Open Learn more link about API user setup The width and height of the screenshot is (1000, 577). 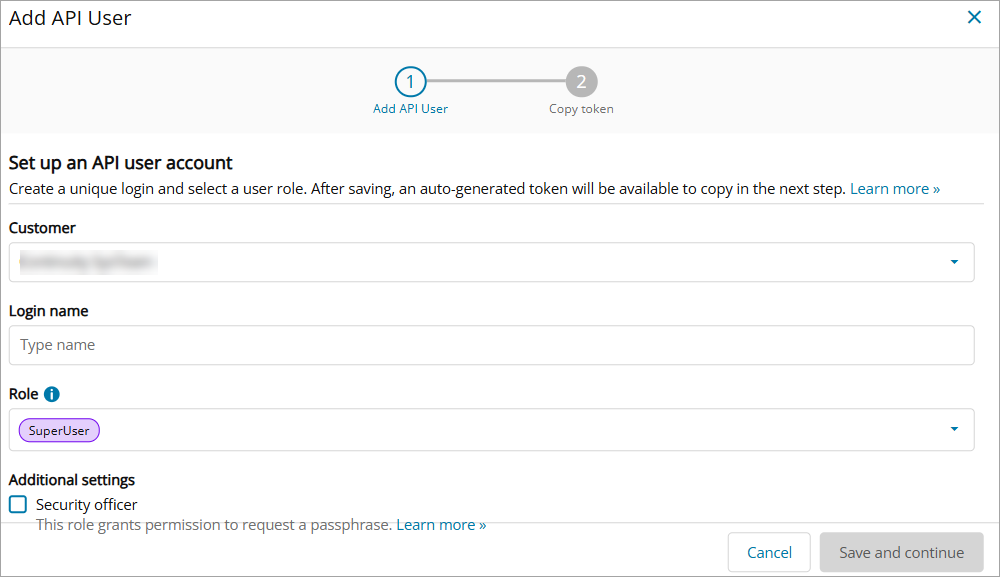point(894,188)
